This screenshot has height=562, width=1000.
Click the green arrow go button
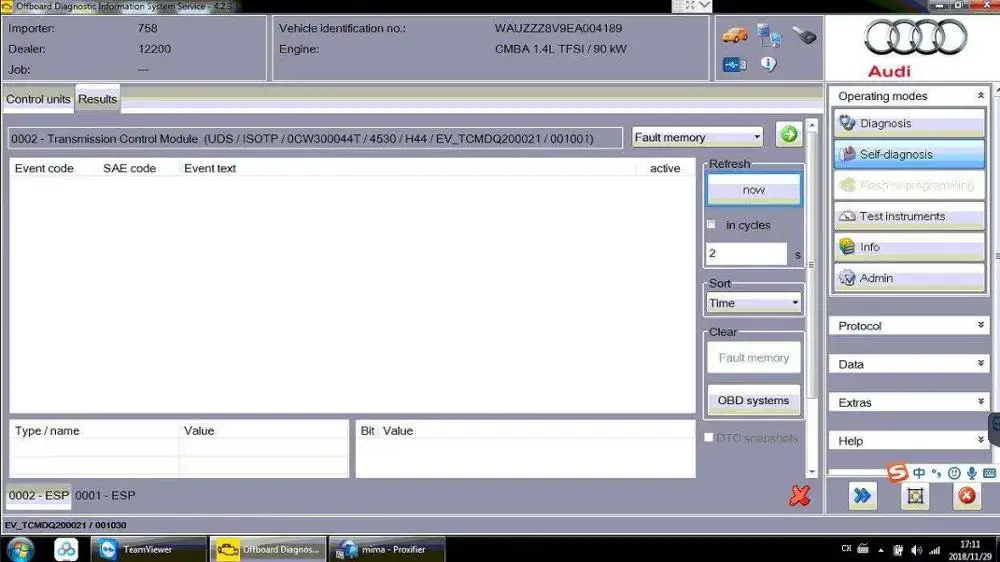tap(789, 135)
